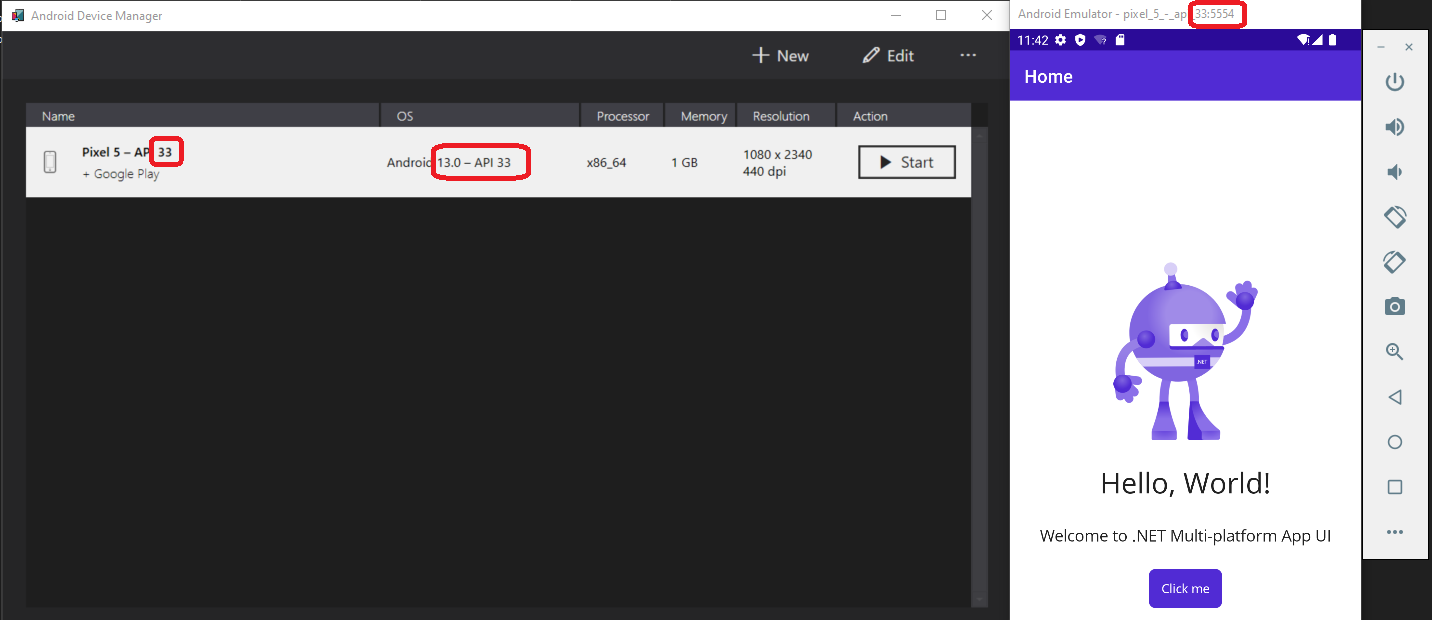The width and height of the screenshot is (1432, 620).
Task: Tap the SD card icon in status bar
Action: pos(1120,40)
